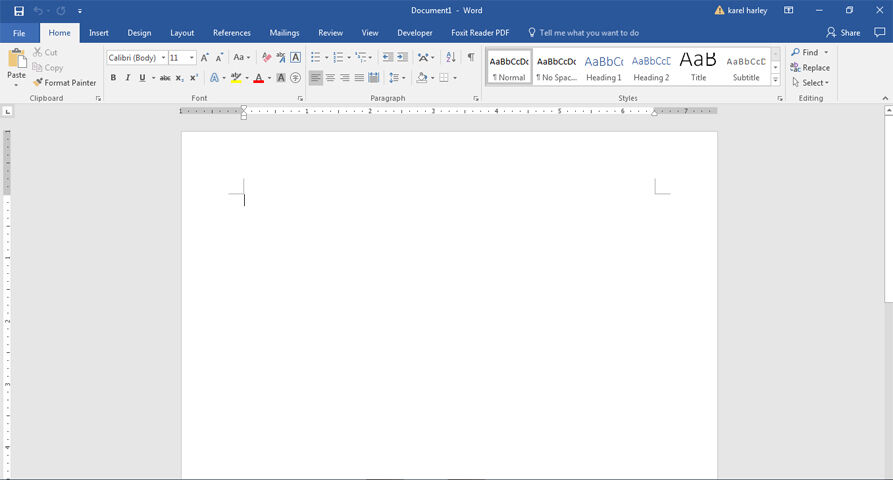The image size is (893, 480).
Task: Collapse the ribbon with the chevron
Action: pyautogui.click(x=885, y=99)
